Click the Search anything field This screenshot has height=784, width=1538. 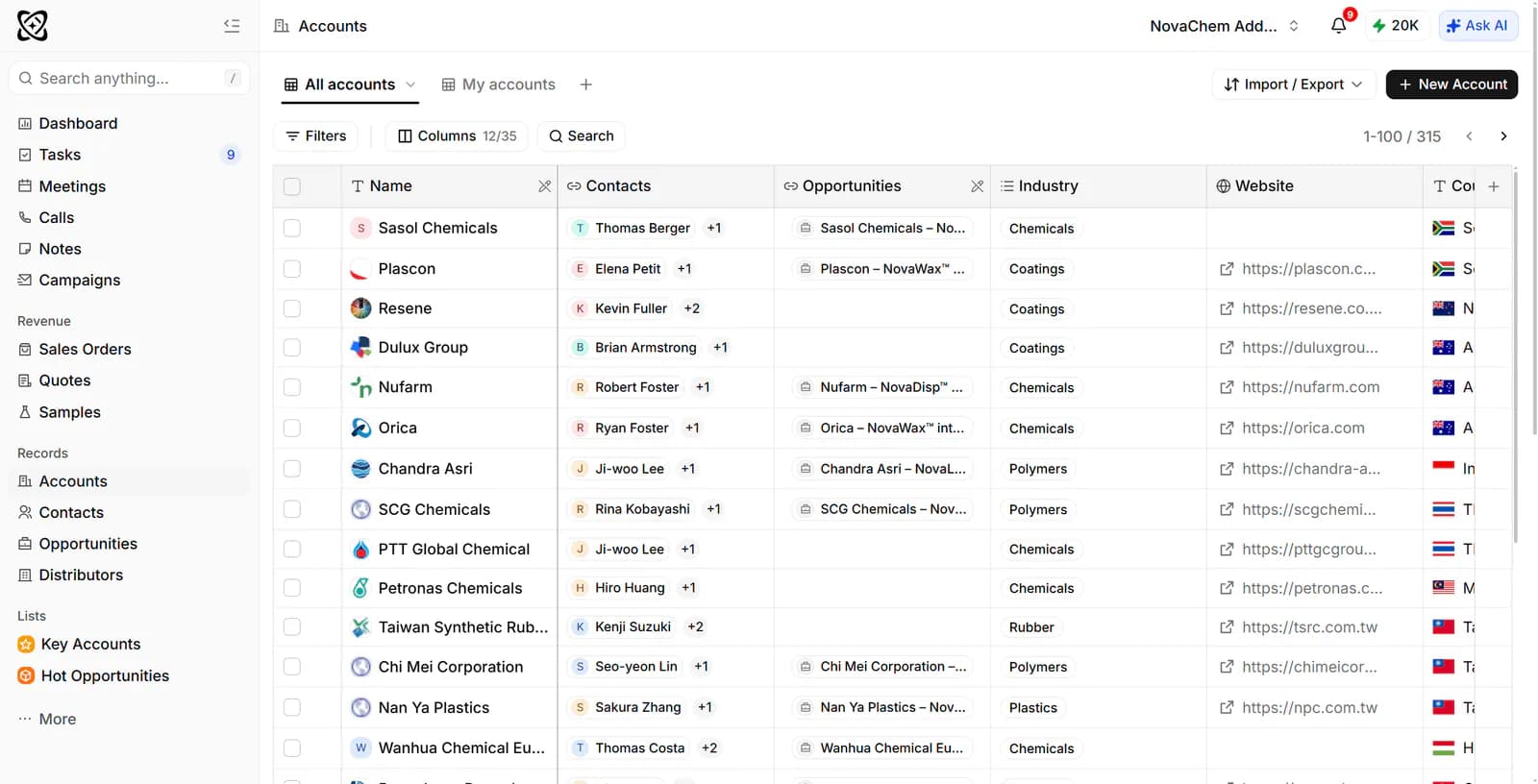point(129,78)
